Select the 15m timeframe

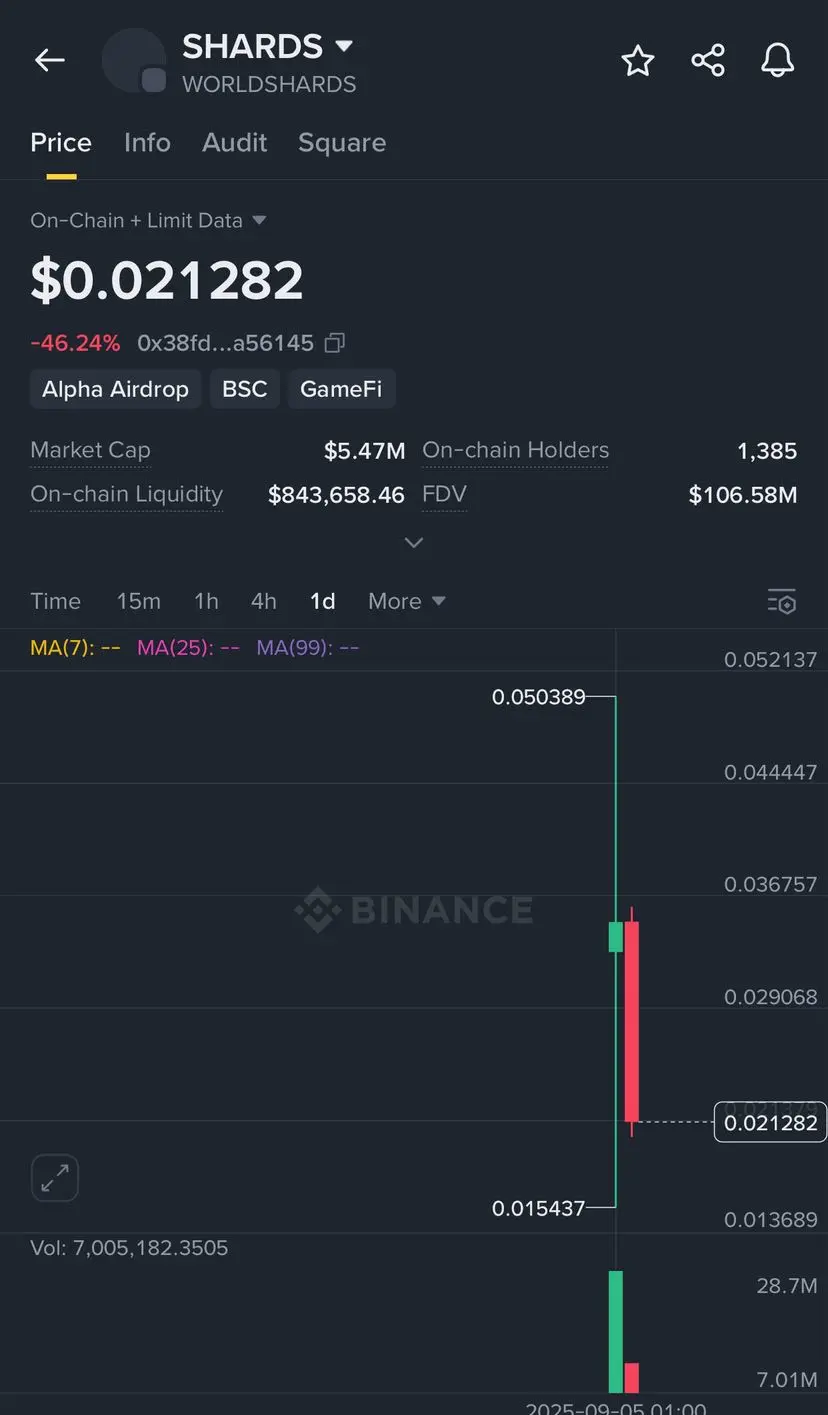(138, 601)
